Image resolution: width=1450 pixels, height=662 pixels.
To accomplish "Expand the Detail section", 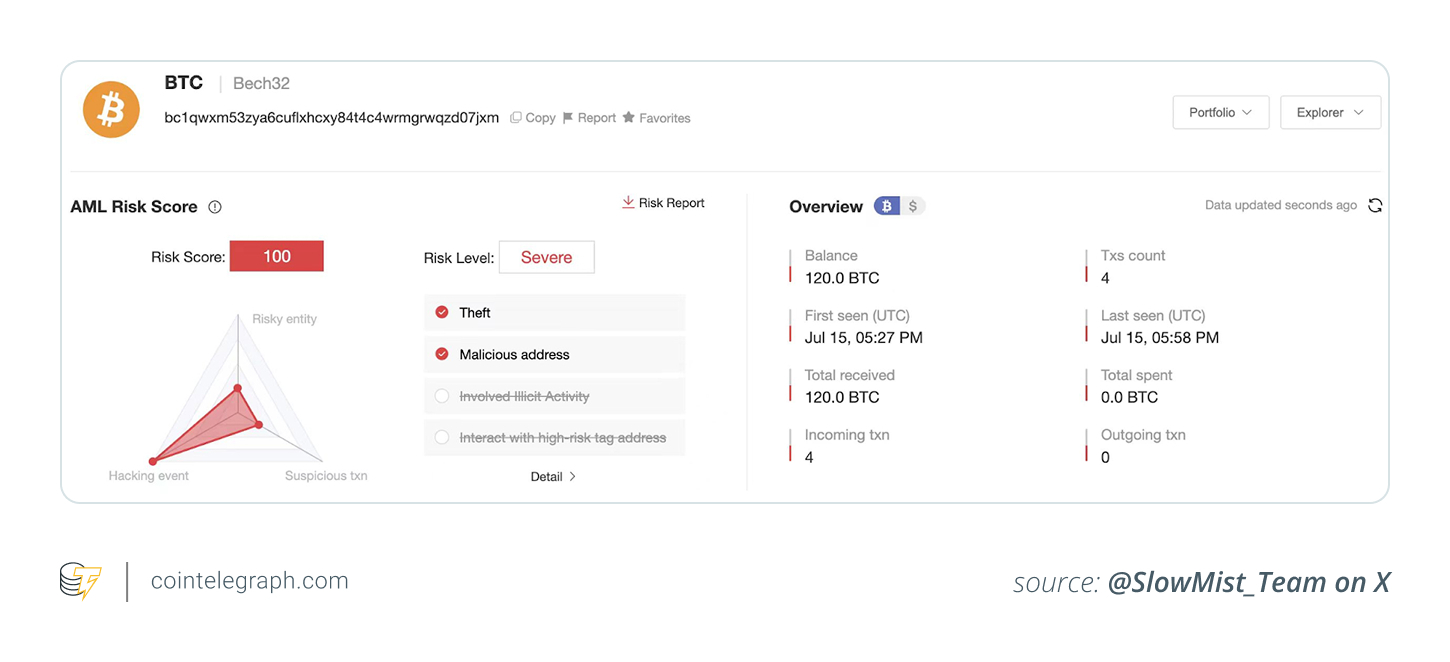I will point(553,476).
